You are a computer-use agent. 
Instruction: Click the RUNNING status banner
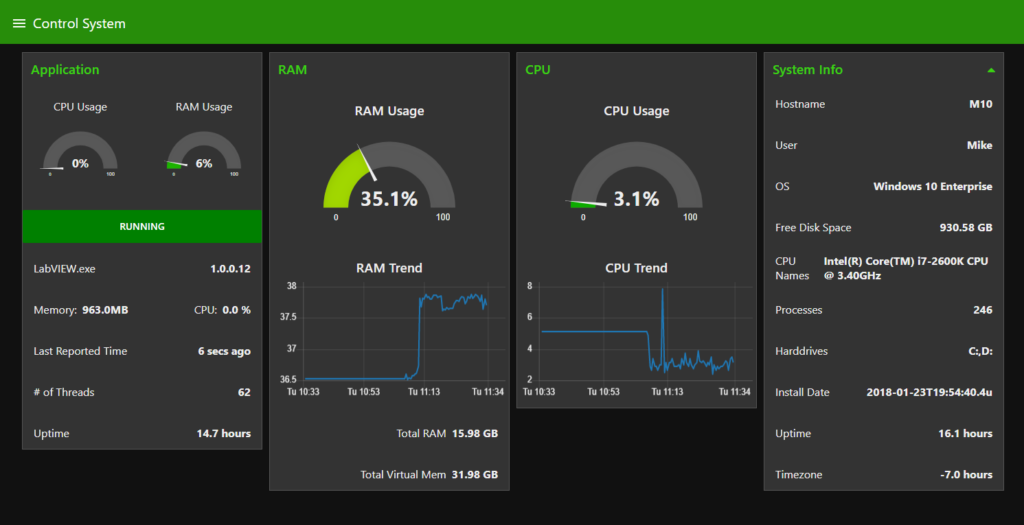coord(142,227)
